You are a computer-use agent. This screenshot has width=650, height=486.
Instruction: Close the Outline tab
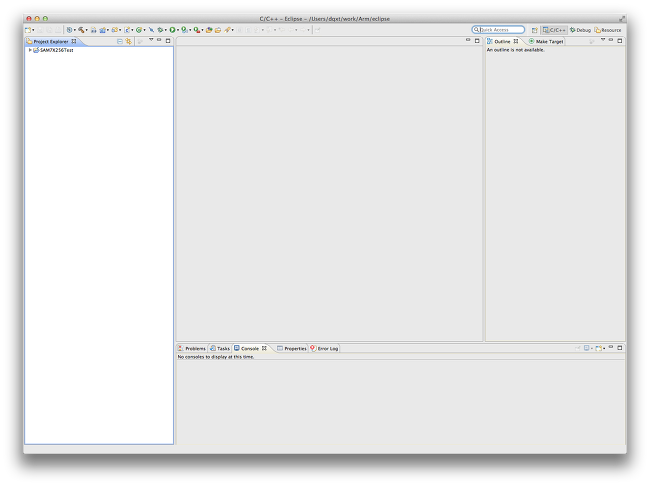pos(516,41)
